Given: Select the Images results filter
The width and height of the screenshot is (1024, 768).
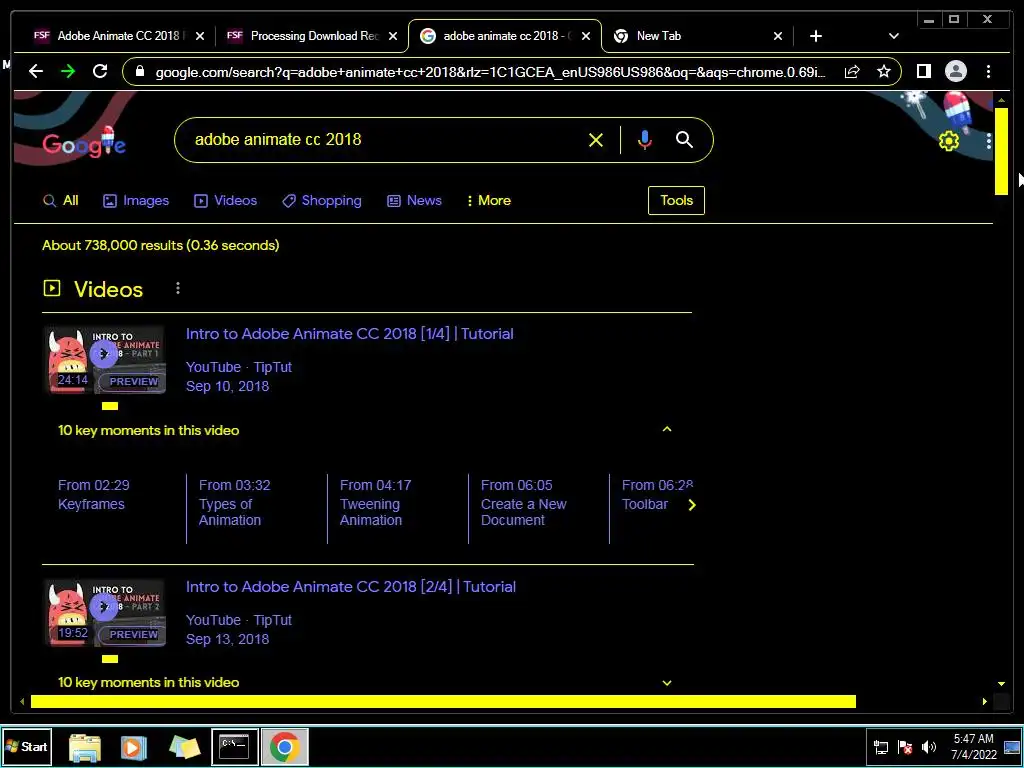Looking at the screenshot, I should [x=136, y=200].
